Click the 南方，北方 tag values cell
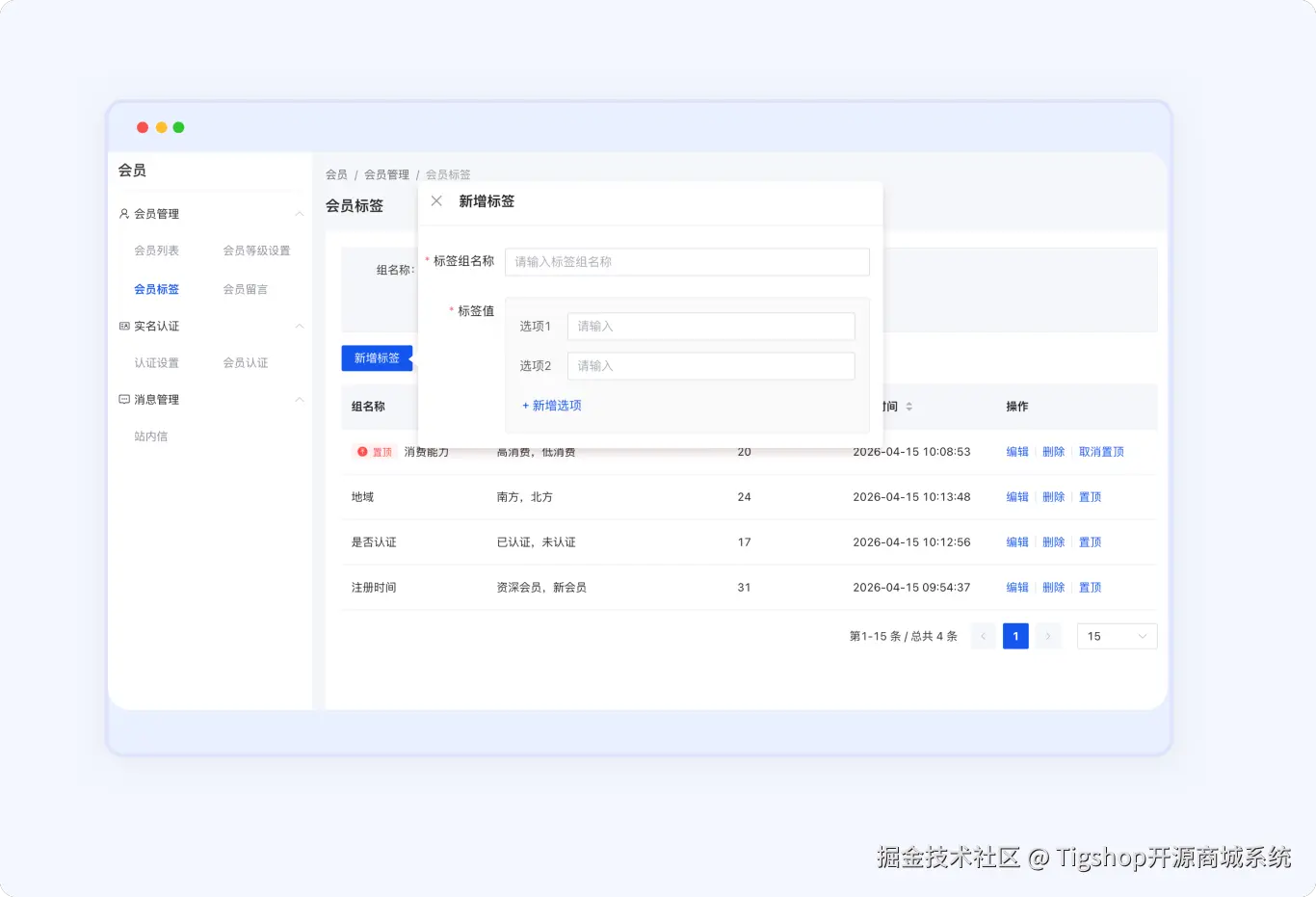This screenshot has height=897, width=1316. (x=525, y=497)
